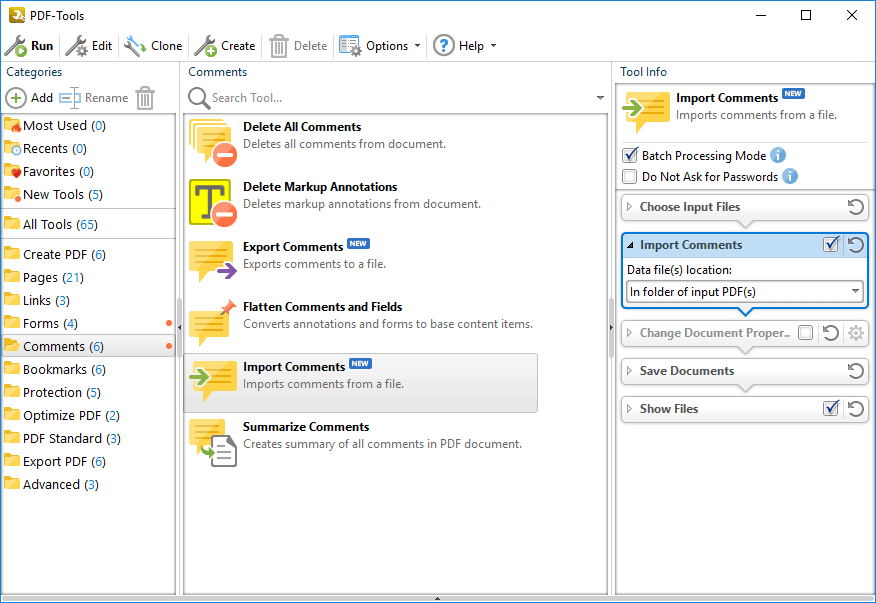This screenshot has width=876, height=603.
Task: Toggle the Batch Processing Mode checkbox
Action: point(630,155)
